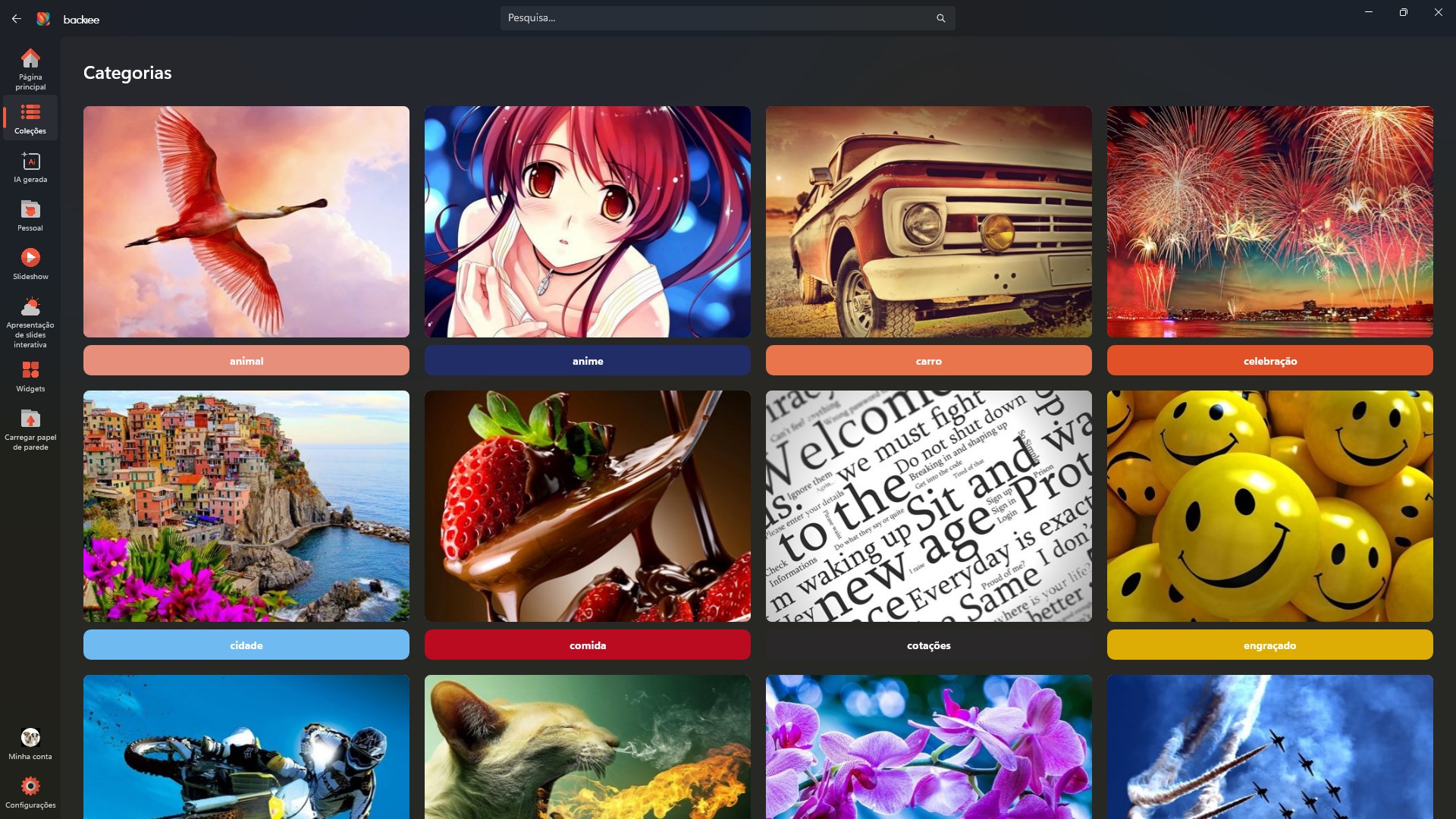1456x819 pixels.
Task: Open the anime category label
Action: pyautogui.click(x=588, y=361)
